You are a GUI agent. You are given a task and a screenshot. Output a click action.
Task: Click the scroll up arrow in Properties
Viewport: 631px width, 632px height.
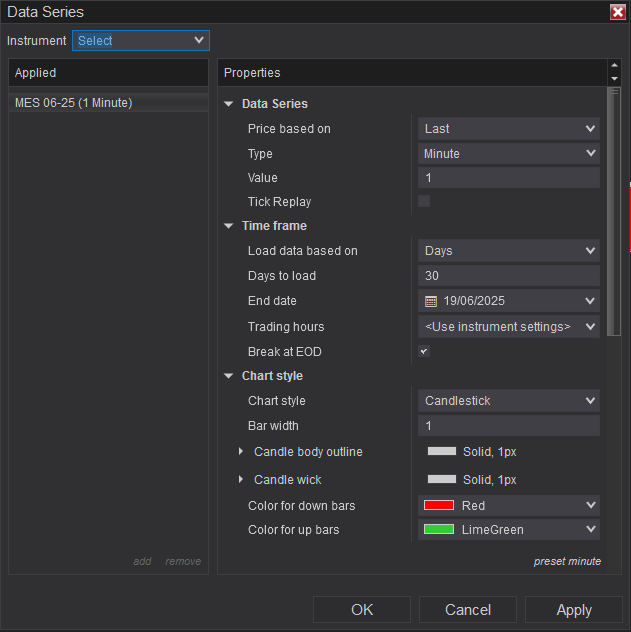[614, 65]
